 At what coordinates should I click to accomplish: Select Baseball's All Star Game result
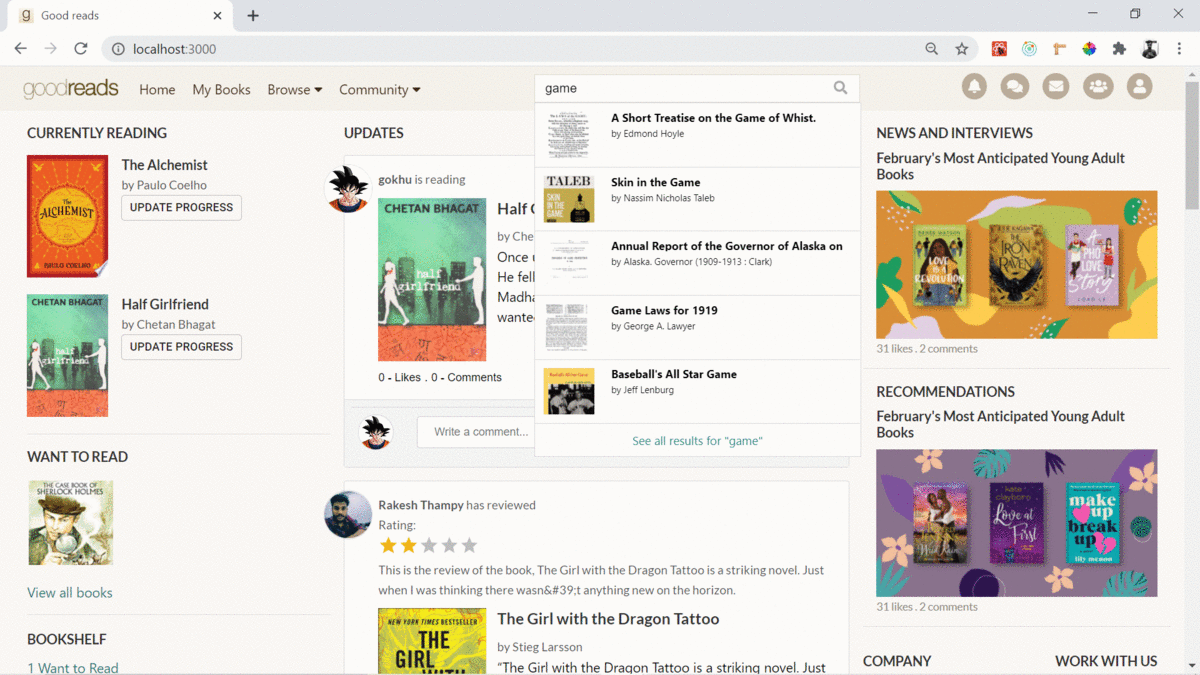[x=697, y=391]
